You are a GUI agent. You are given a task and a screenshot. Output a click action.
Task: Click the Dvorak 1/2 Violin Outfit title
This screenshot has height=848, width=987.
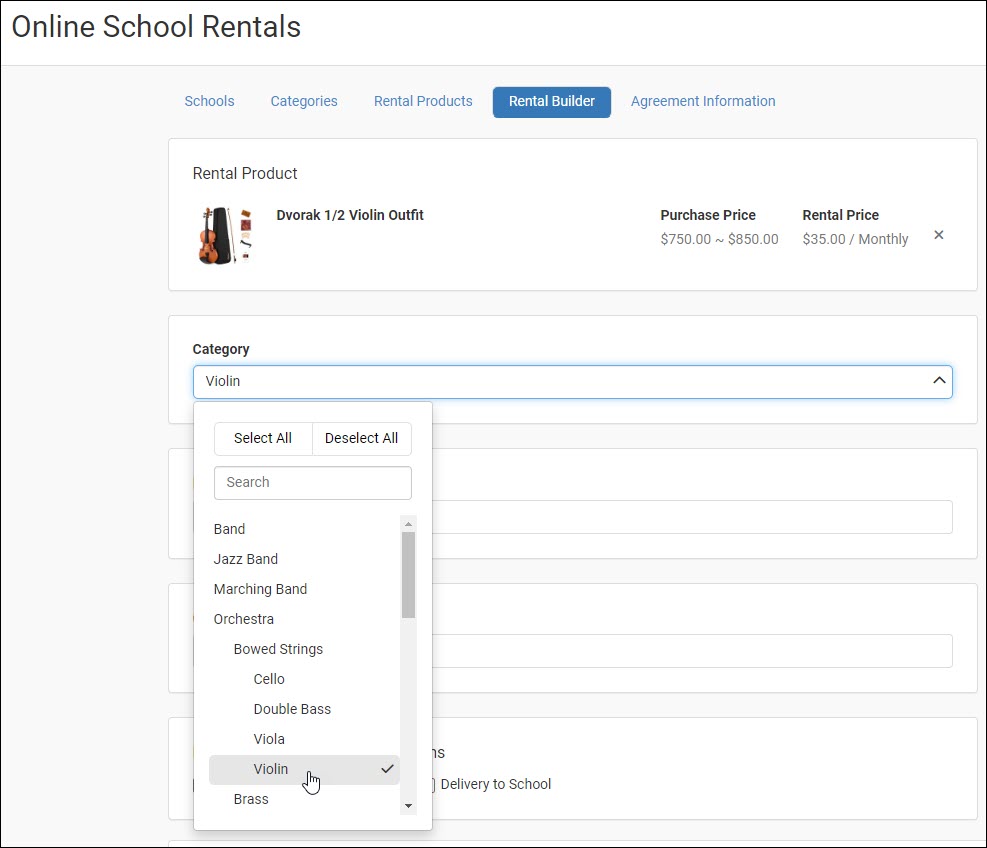pos(350,215)
